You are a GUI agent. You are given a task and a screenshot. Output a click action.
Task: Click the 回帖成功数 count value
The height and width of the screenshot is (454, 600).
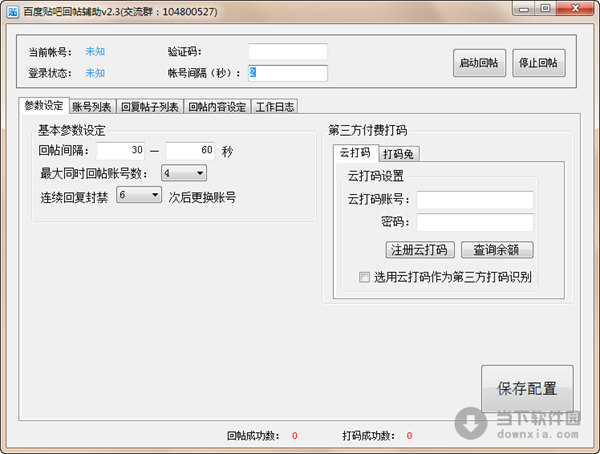[295, 436]
